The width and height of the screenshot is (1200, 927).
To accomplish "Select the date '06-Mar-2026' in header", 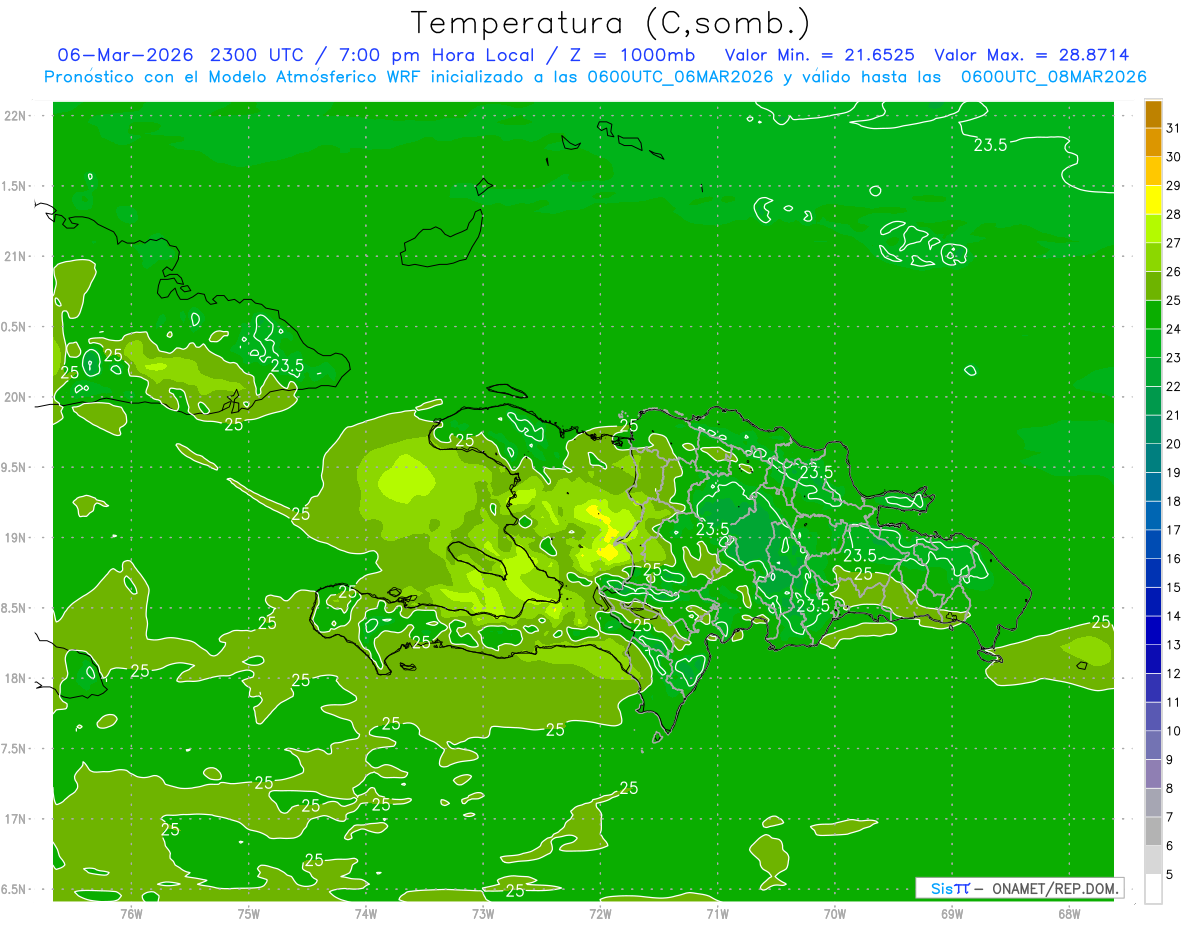I will click(126, 55).
